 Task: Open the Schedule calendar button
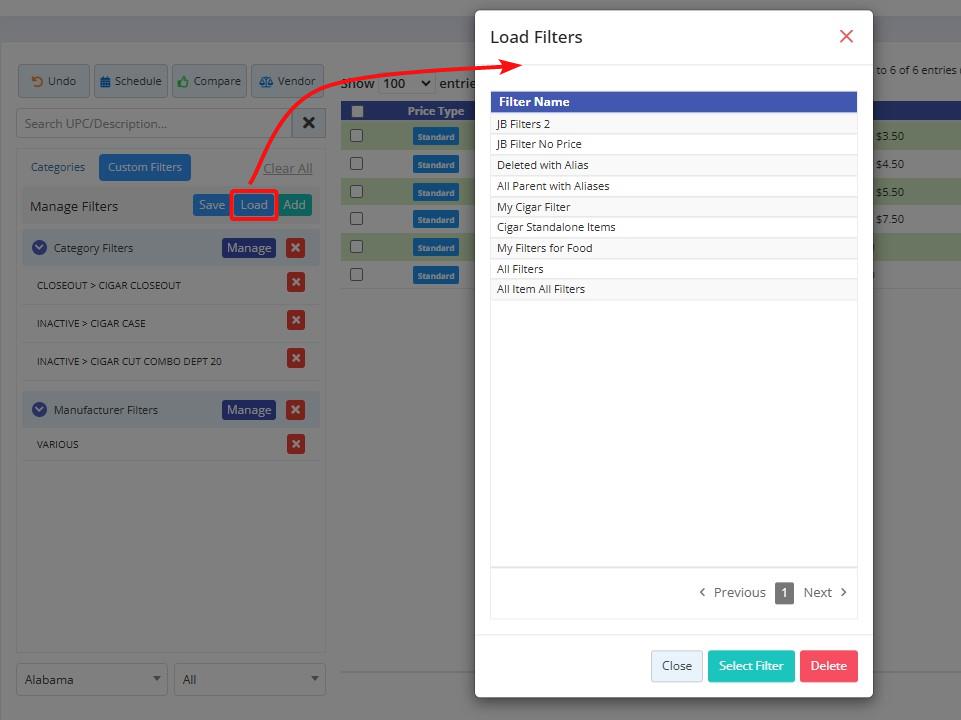(x=131, y=81)
